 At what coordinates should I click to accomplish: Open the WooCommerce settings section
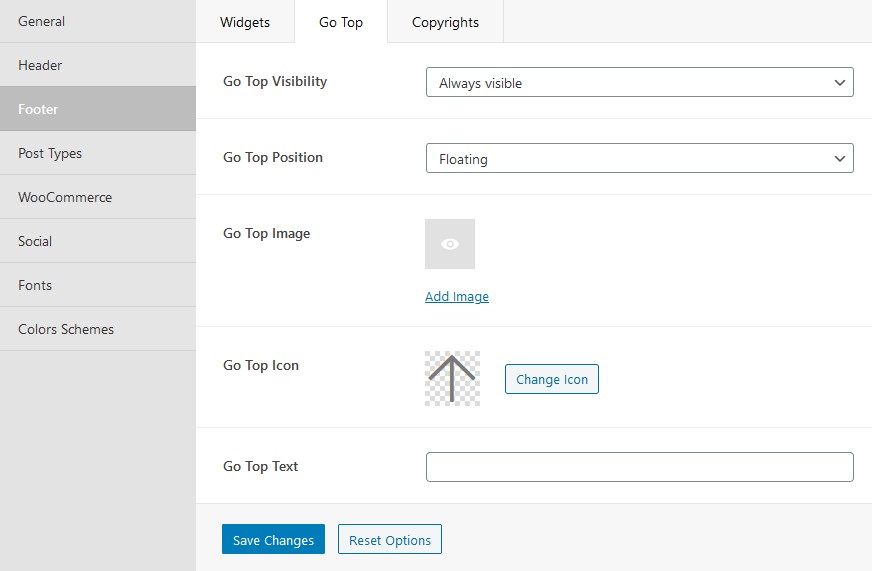(98, 197)
